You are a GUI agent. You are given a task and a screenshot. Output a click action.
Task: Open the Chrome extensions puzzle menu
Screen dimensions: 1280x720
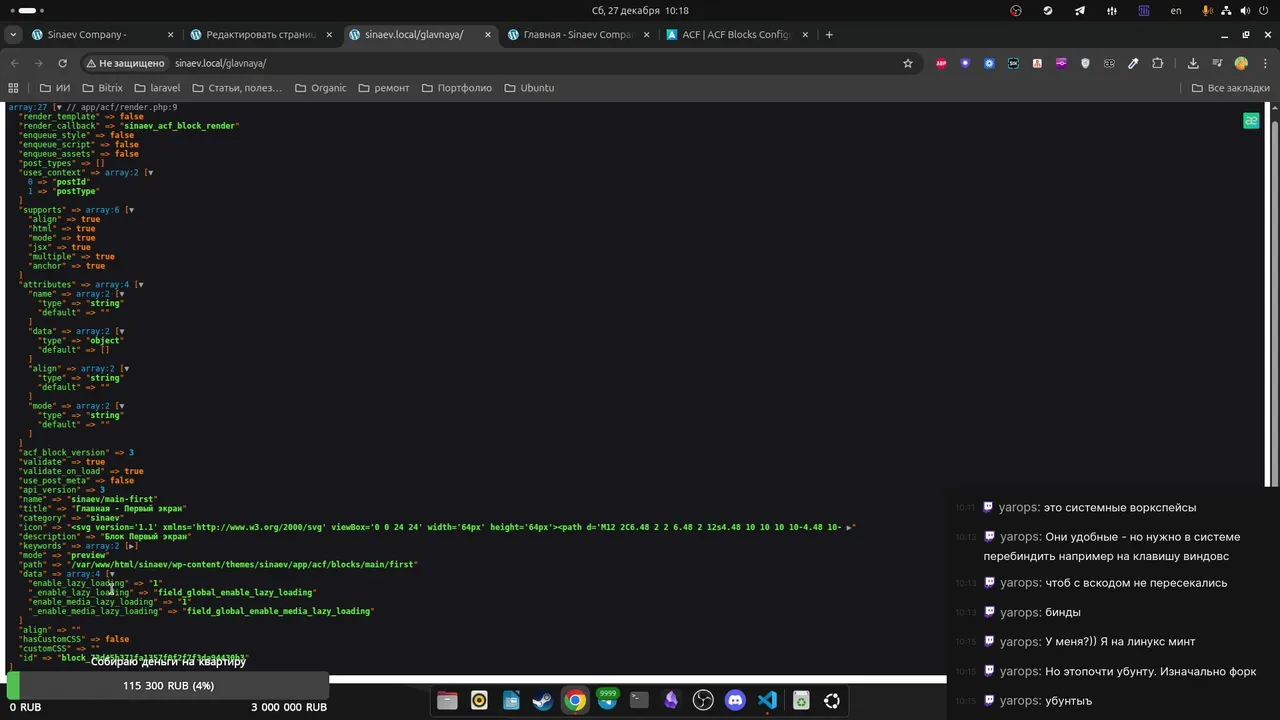[1158, 63]
